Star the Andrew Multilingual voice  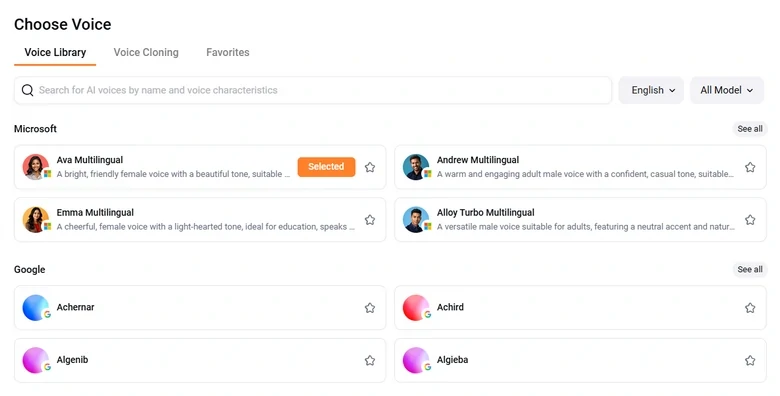750,167
